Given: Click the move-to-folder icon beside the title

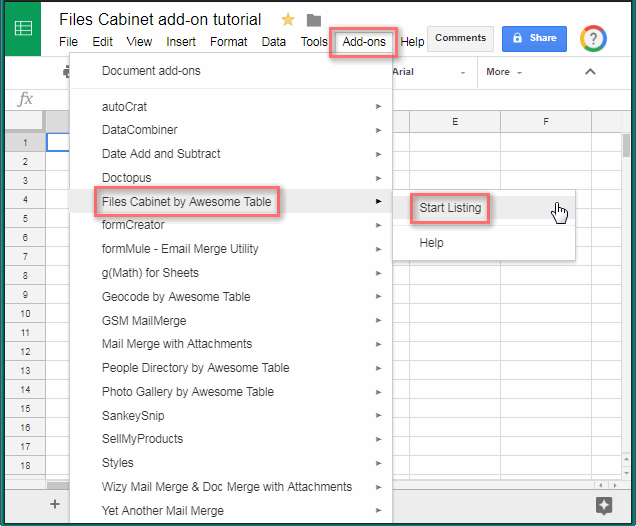Looking at the screenshot, I should coord(313,20).
